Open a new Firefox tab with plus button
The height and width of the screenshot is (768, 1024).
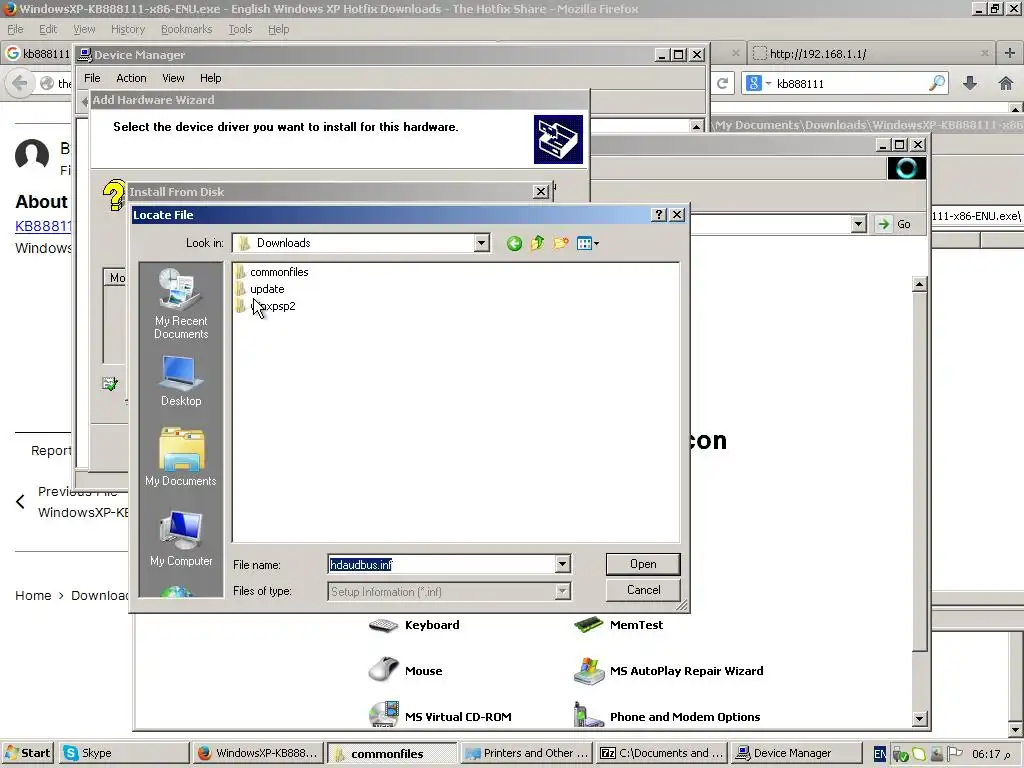[1010, 54]
